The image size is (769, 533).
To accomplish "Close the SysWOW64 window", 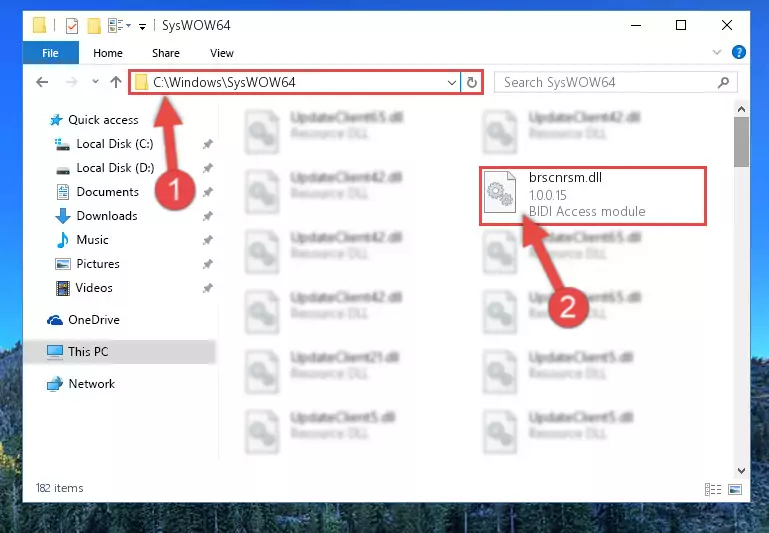I will (x=727, y=25).
